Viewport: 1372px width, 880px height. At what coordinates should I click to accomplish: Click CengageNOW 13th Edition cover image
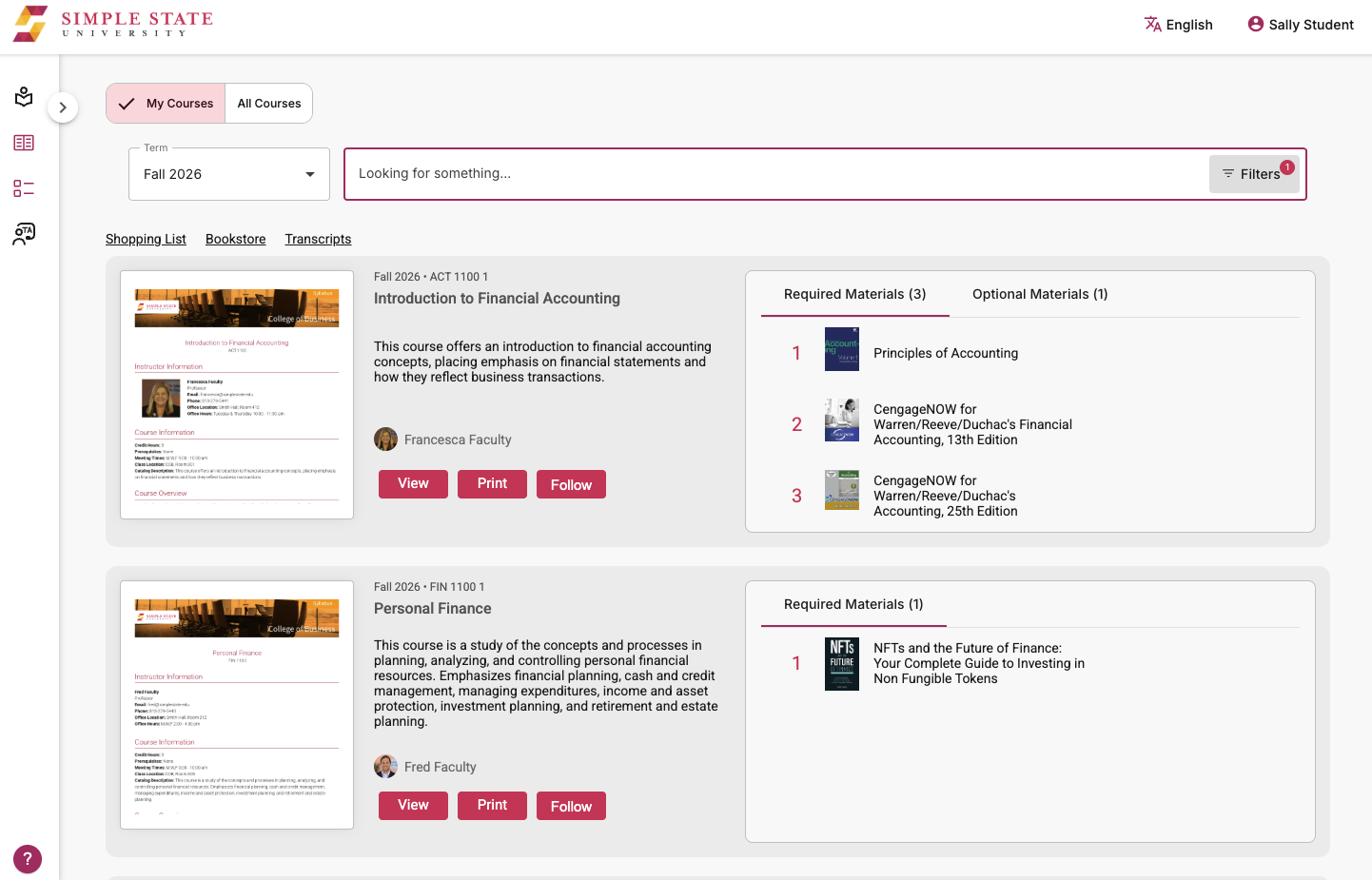(x=842, y=420)
